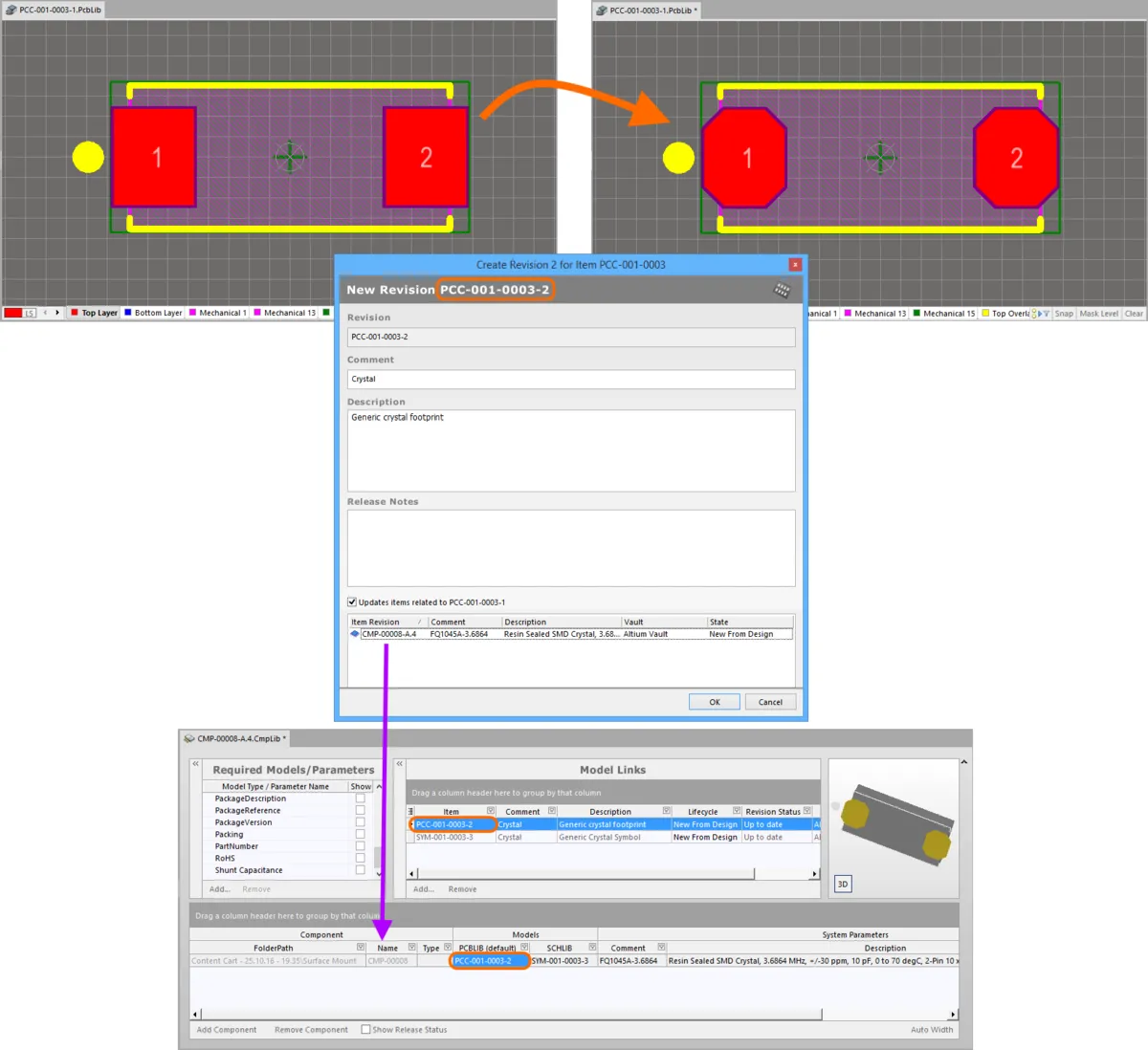
Task: Open filter dropdown on PCBLIB (default) column
Action: [x=524, y=948]
